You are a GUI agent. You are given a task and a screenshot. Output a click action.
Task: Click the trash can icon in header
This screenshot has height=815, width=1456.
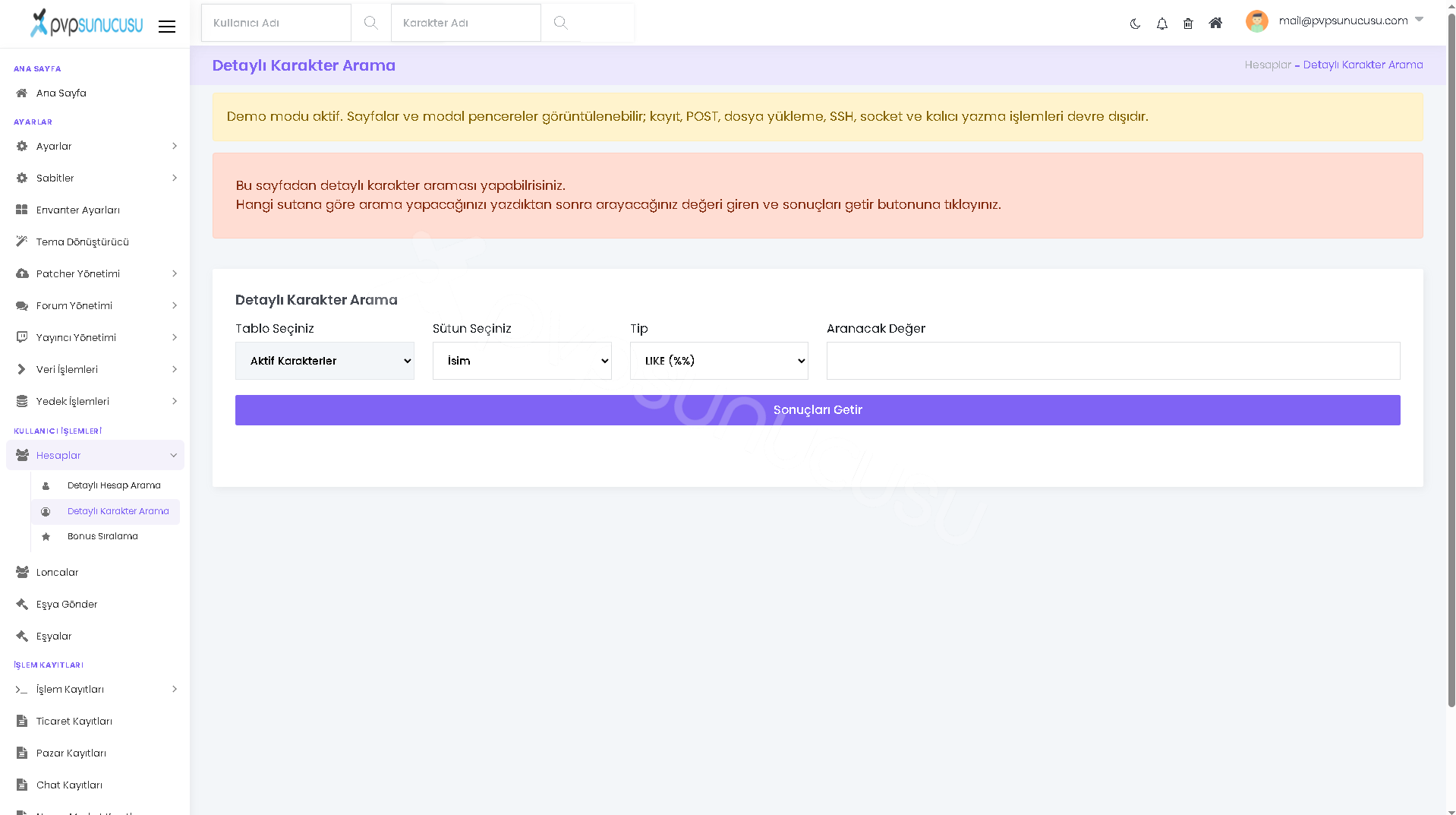click(1188, 24)
